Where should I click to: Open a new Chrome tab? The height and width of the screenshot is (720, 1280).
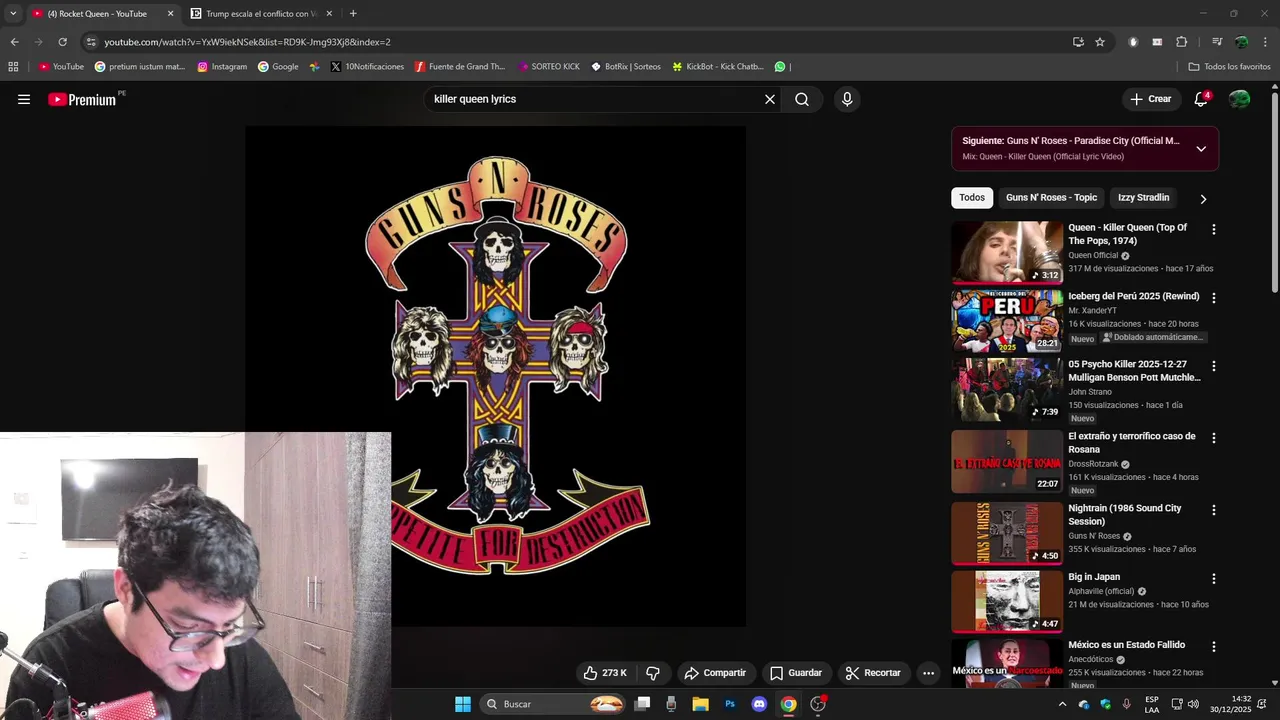click(353, 14)
